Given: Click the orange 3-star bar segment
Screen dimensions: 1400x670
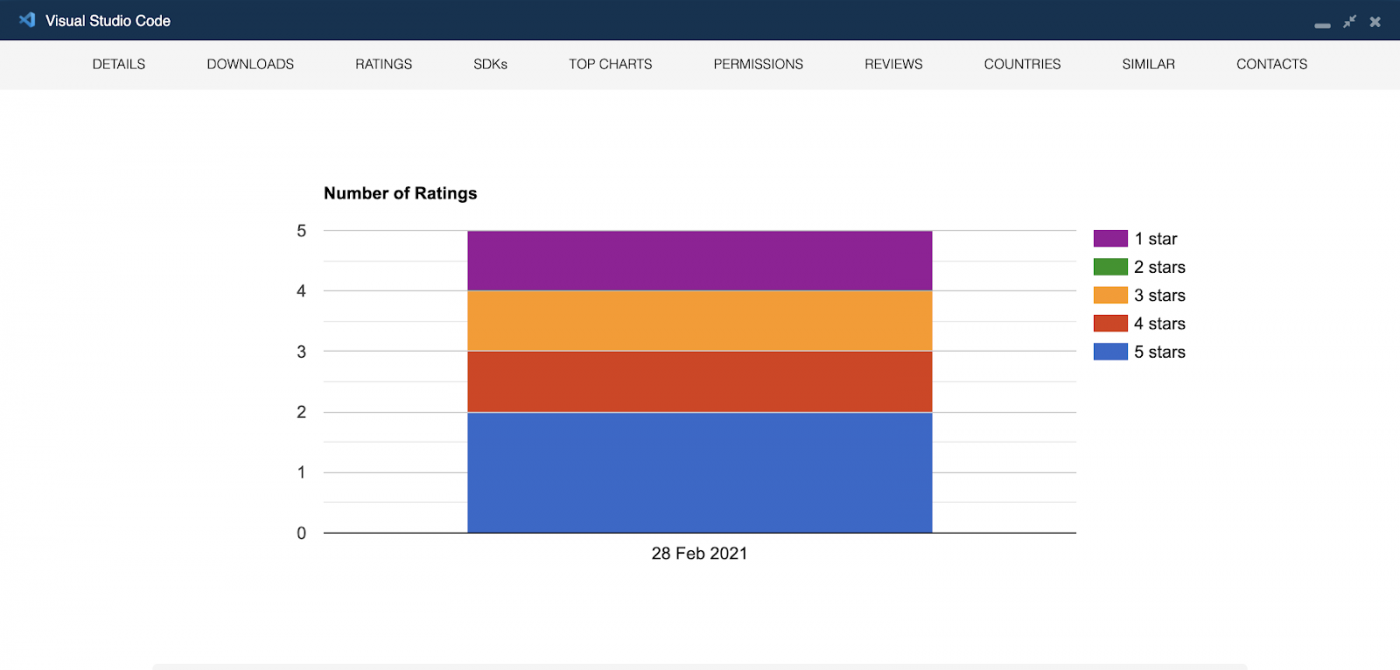Looking at the screenshot, I should point(700,321).
